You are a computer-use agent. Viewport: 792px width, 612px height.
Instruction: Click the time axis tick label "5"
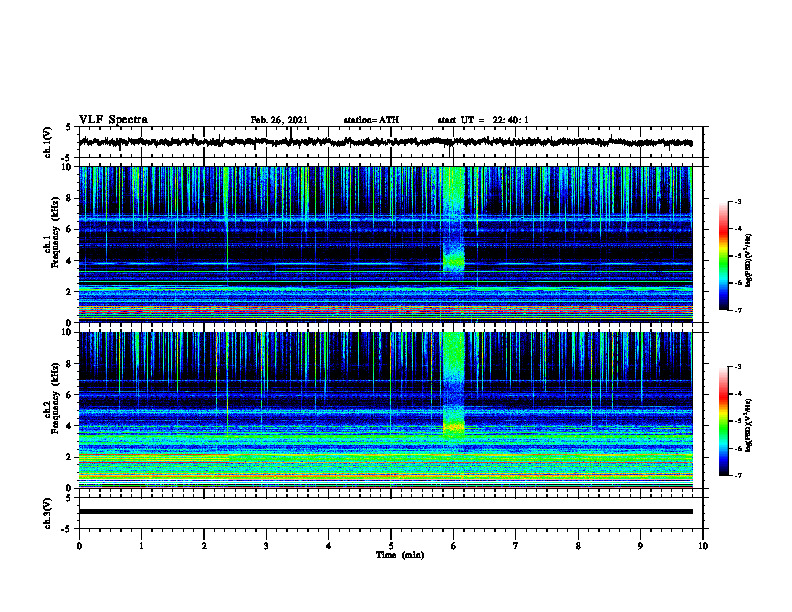pos(391,546)
